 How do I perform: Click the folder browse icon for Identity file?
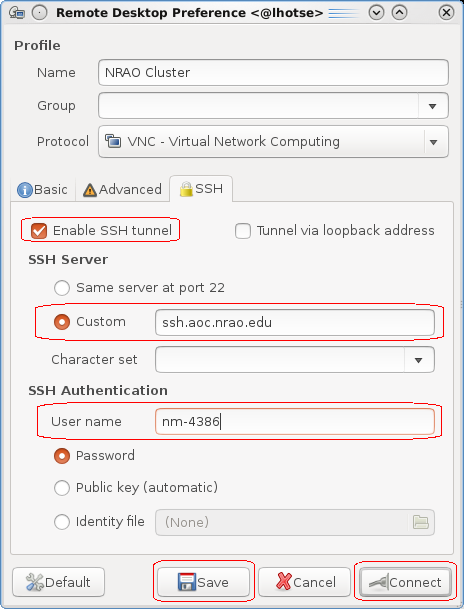click(x=421, y=522)
